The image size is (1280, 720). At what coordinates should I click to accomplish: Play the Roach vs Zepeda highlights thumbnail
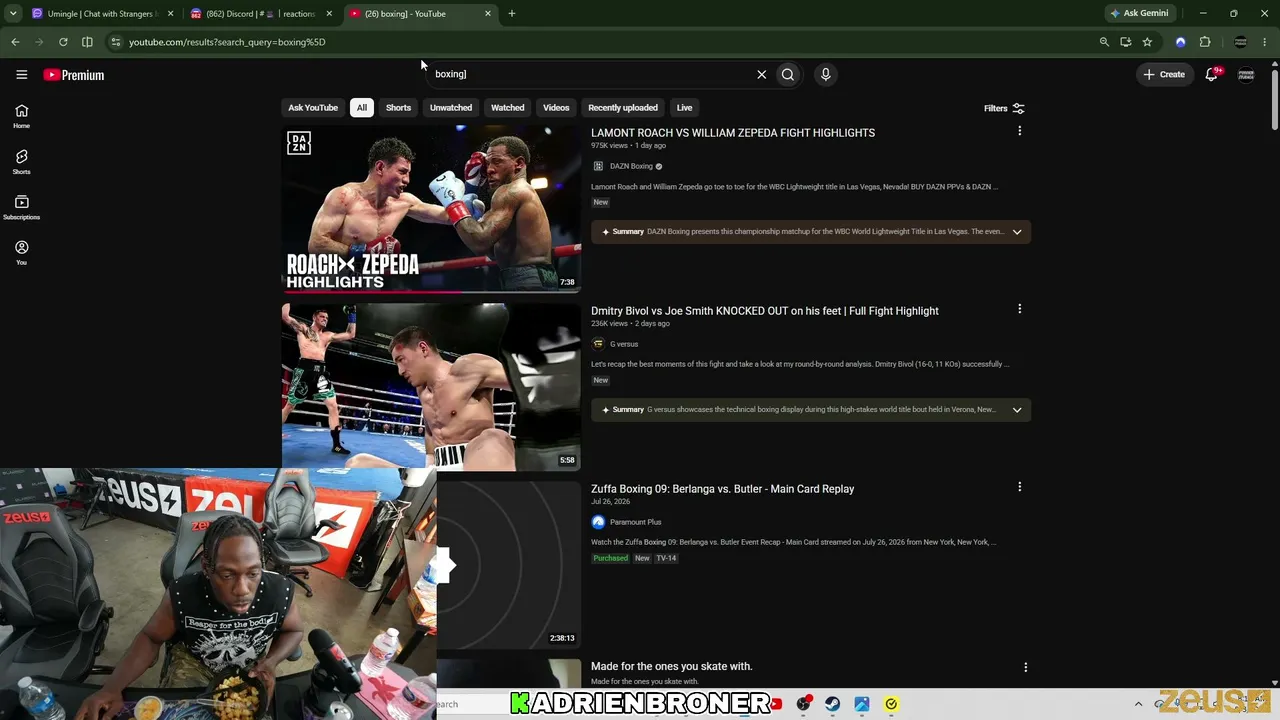click(x=431, y=209)
